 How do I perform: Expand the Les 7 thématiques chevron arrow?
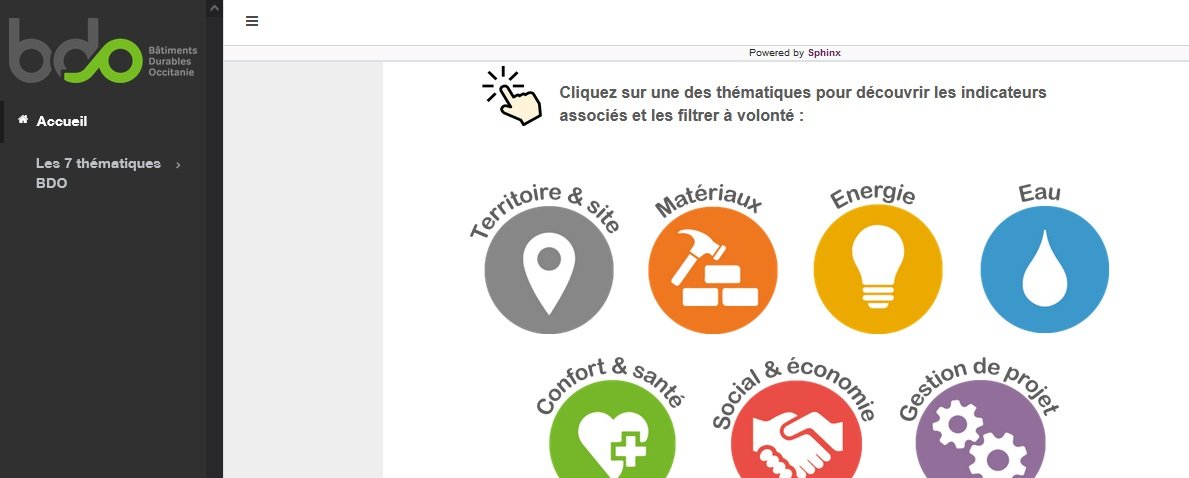tap(178, 165)
